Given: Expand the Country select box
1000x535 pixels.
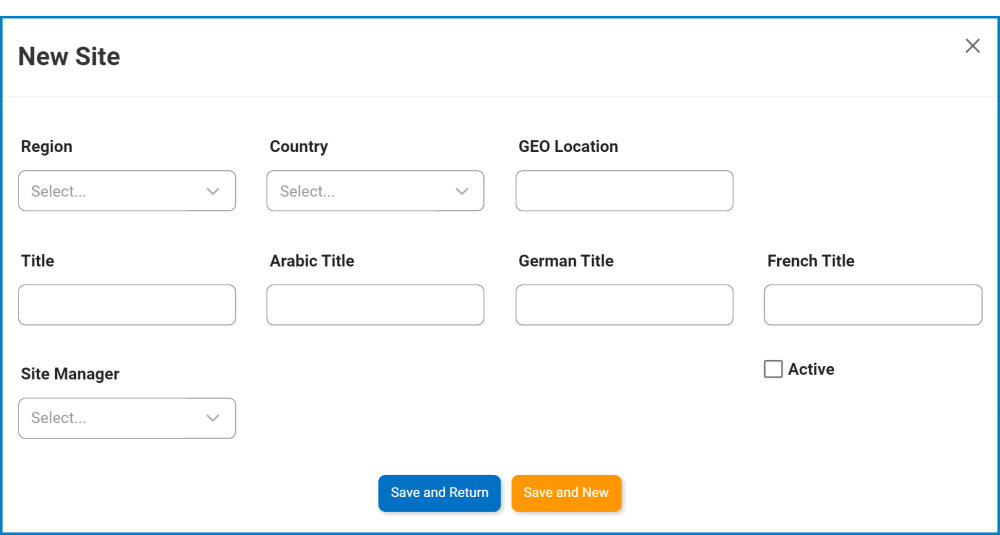Looking at the screenshot, I should point(375,191).
